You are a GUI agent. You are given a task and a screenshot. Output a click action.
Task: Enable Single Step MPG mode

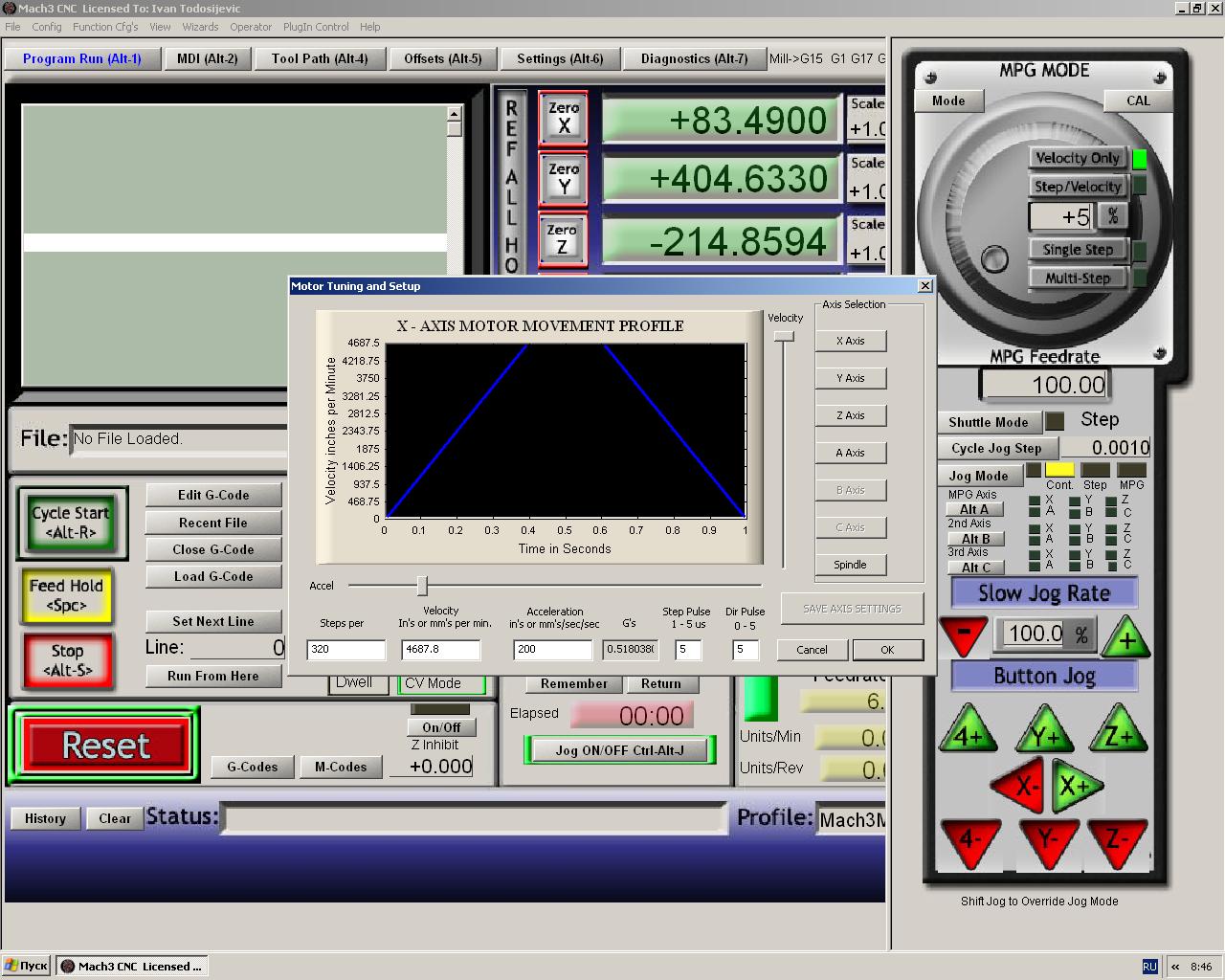pyautogui.click(x=1078, y=250)
